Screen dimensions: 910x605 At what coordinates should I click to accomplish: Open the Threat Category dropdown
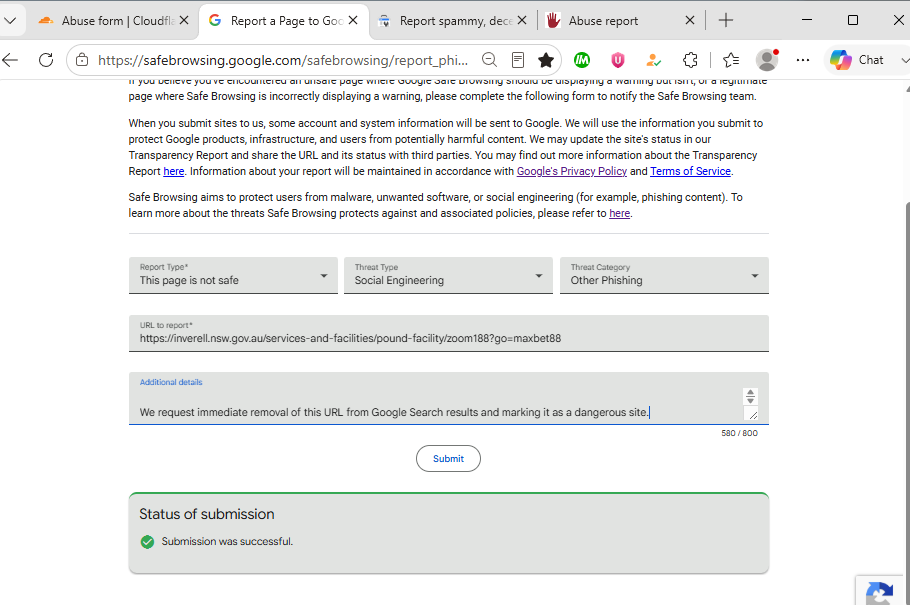[x=664, y=275]
